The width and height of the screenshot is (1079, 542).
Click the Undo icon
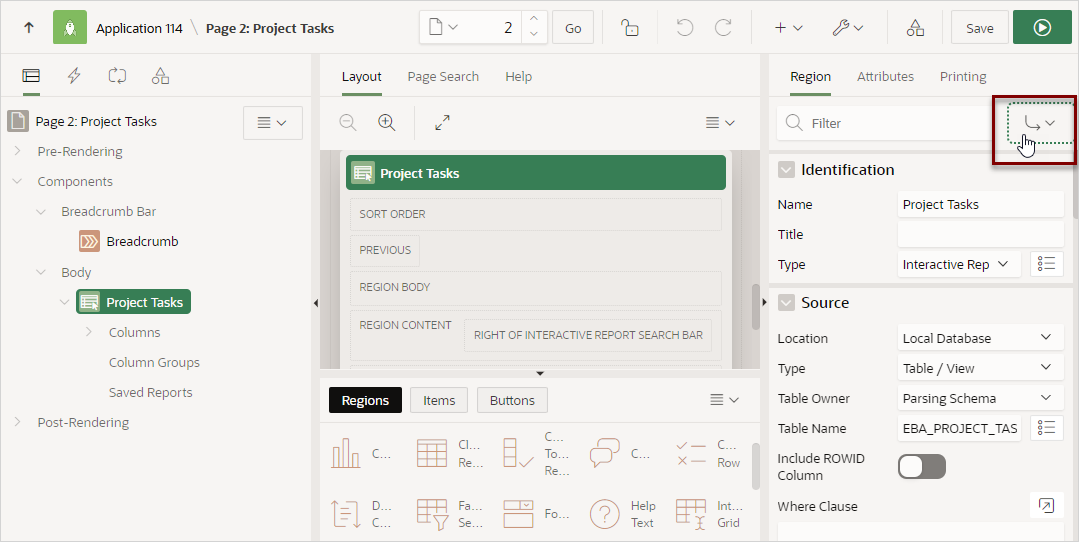coord(684,28)
